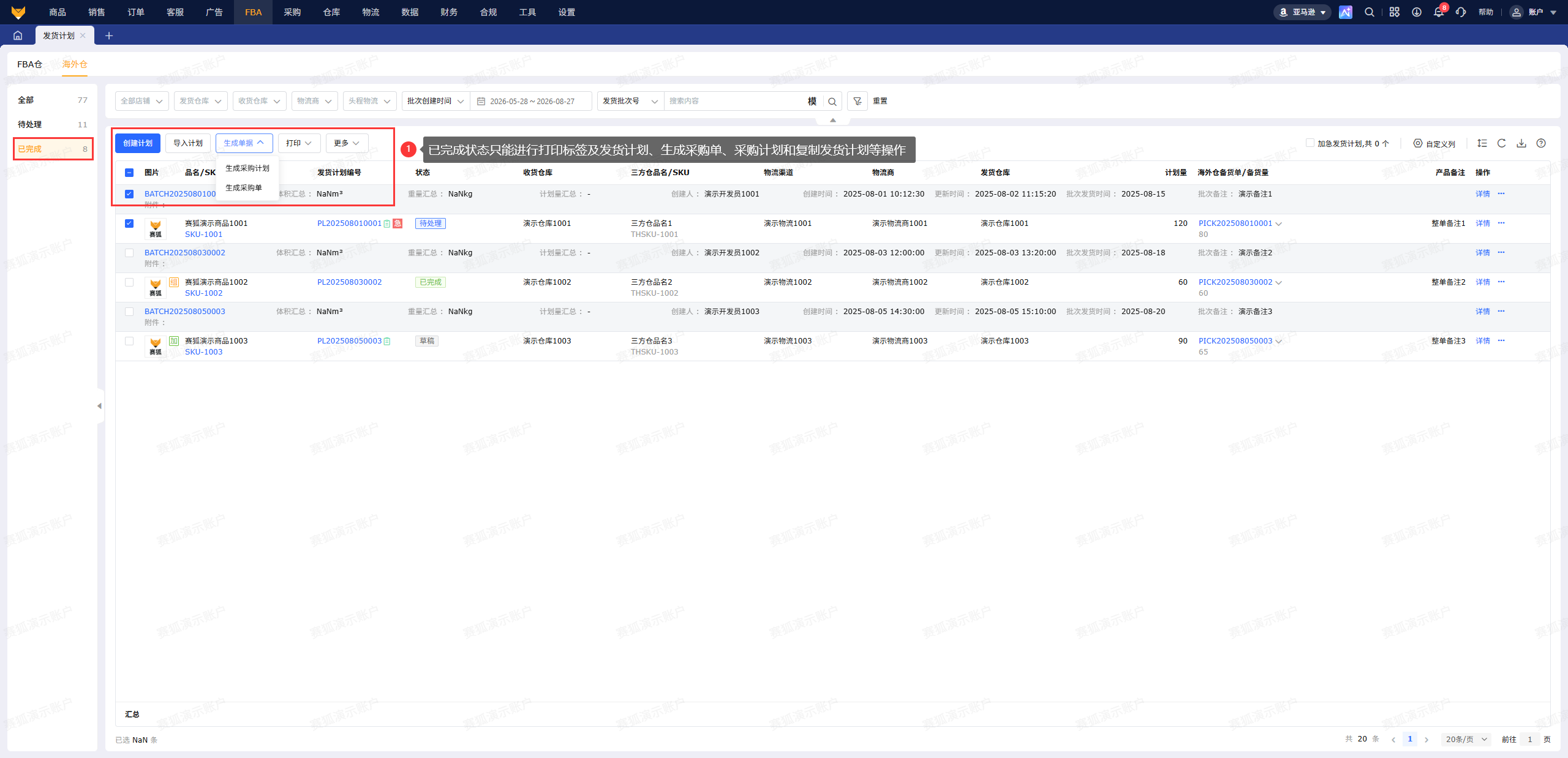
Task: Reset filters with 重置
Action: [880, 101]
